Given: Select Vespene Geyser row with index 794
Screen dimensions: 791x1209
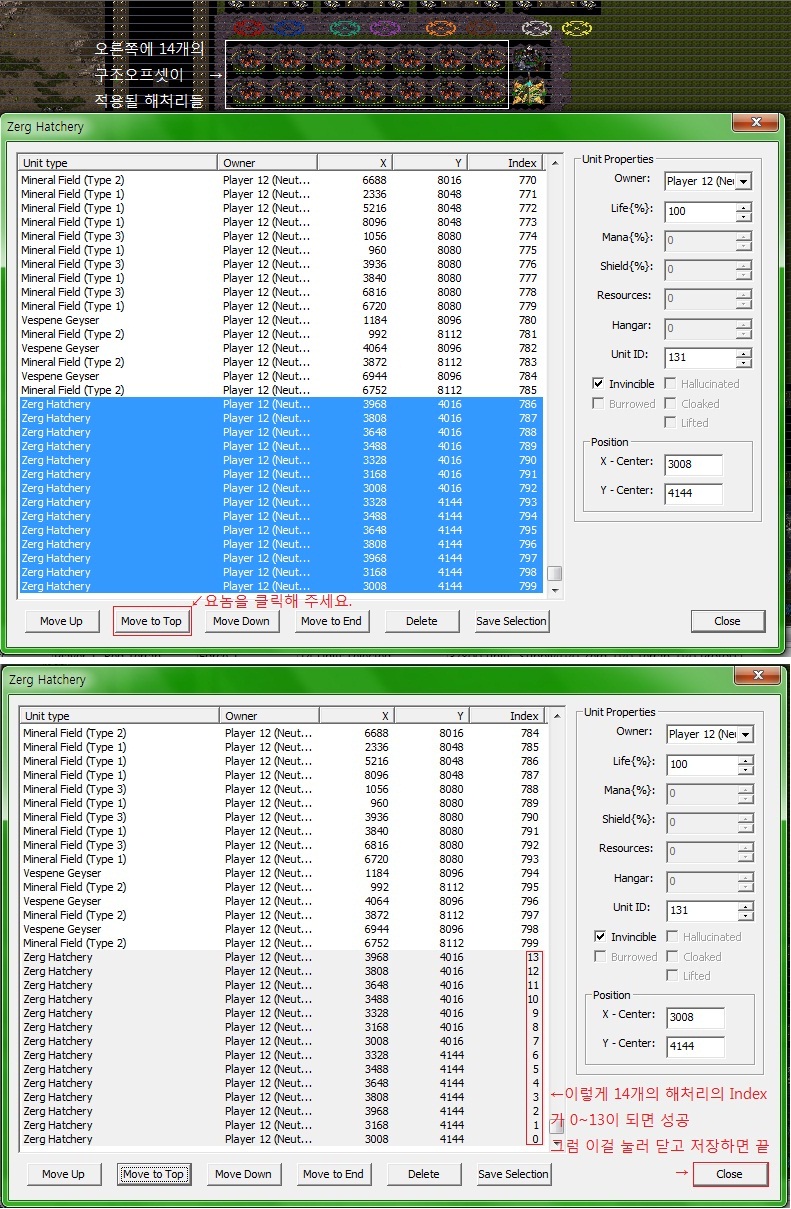Looking at the screenshot, I should click(x=283, y=873).
